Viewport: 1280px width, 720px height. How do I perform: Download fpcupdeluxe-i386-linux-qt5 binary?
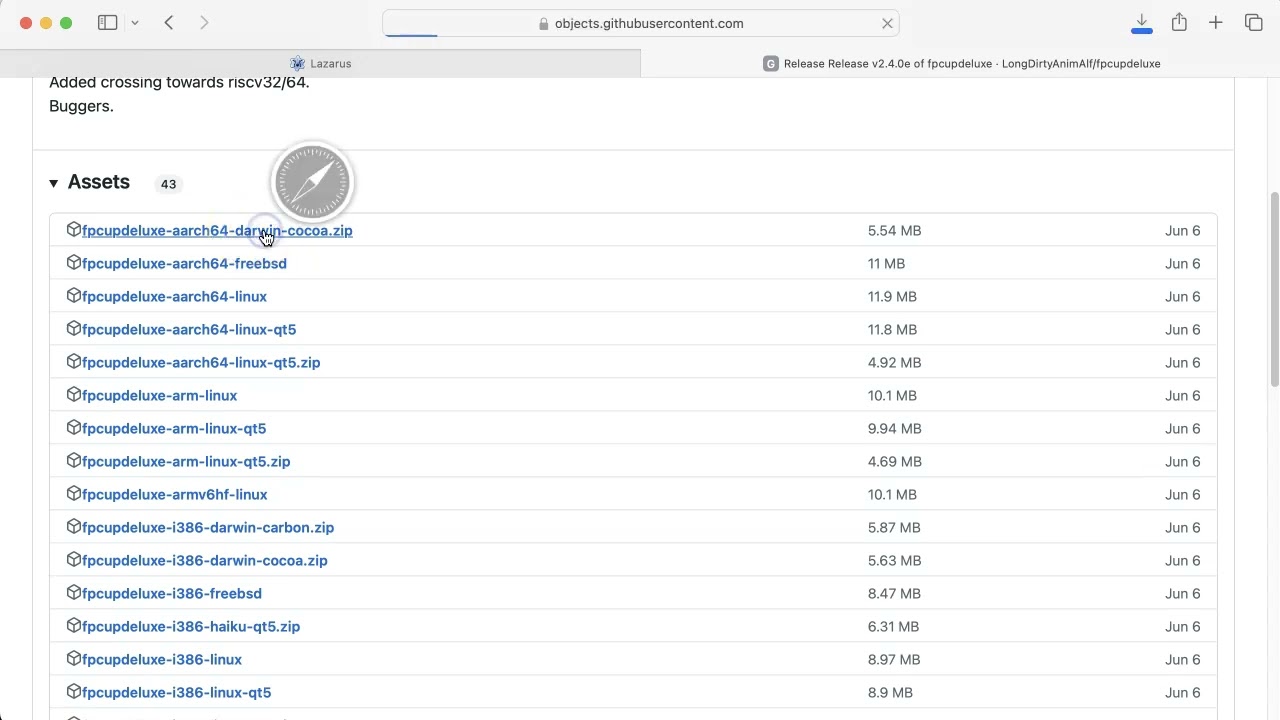[176, 693]
